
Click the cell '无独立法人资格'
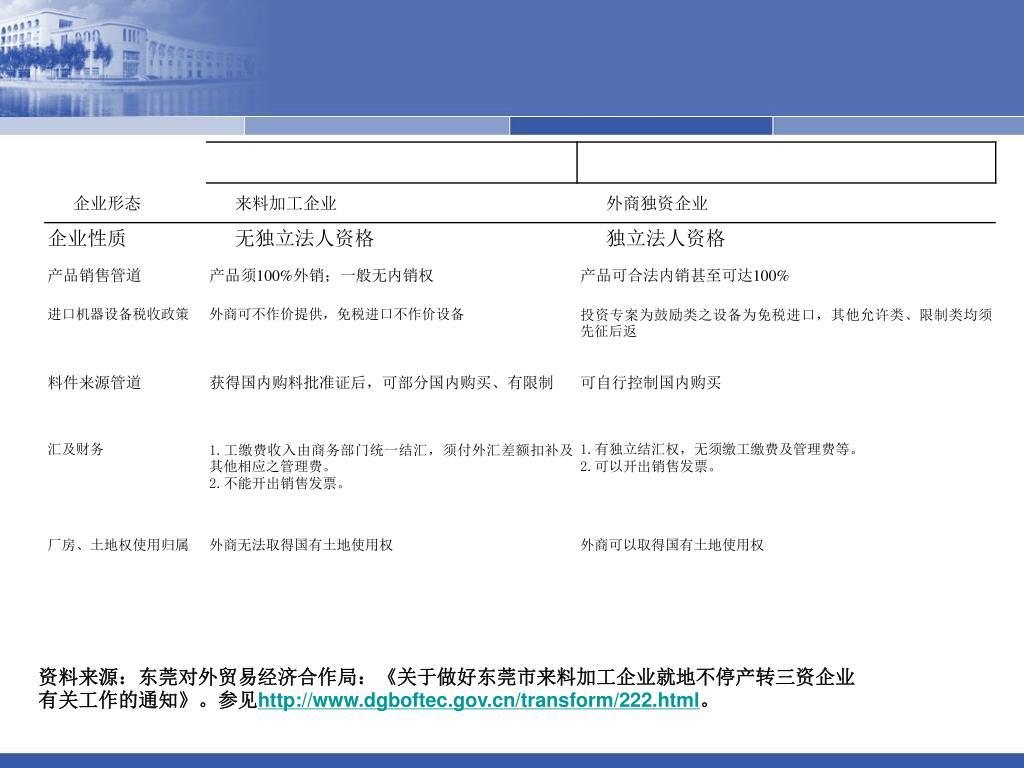pyautogui.click(x=304, y=238)
